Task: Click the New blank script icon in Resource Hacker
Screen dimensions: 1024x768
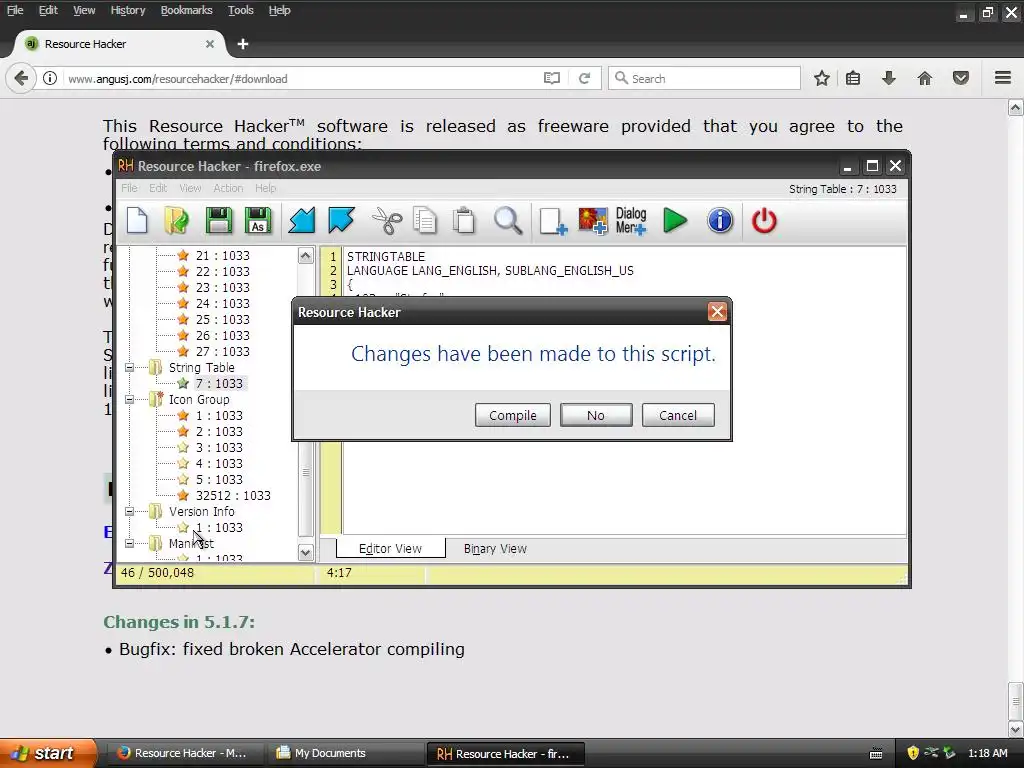Action: tap(137, 221)
